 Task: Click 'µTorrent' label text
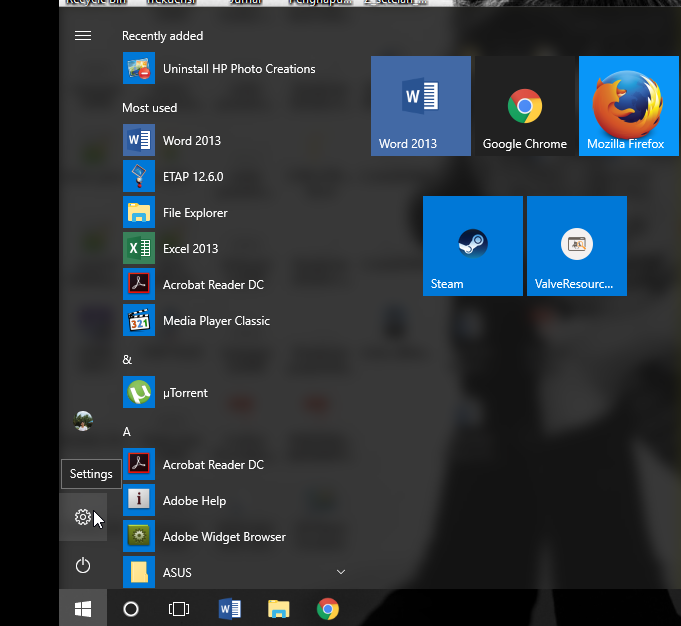click(x=185, y=393)
